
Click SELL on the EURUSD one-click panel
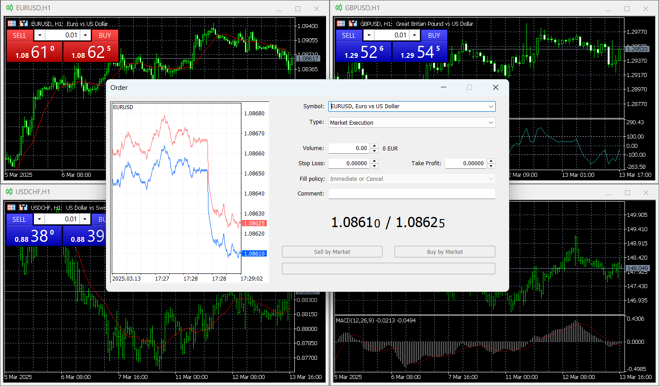(19, 35)
